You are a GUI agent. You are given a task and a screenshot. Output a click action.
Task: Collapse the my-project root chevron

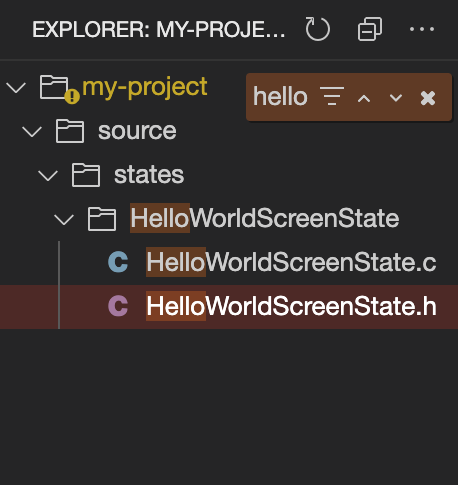tap(16, 87)
